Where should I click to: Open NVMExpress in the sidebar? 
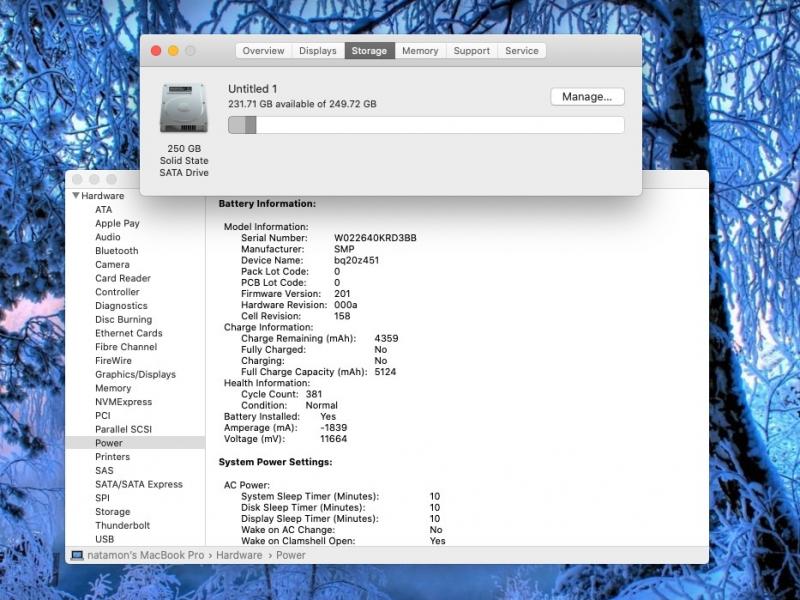click(123, 402)
